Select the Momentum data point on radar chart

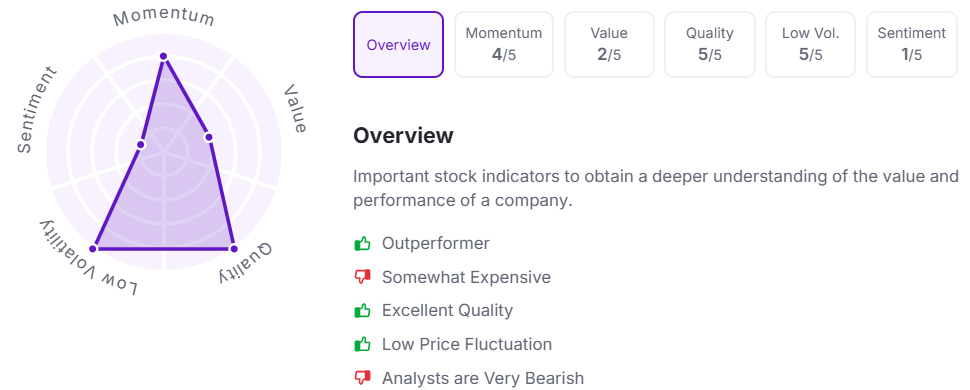(x=163, y=56)
